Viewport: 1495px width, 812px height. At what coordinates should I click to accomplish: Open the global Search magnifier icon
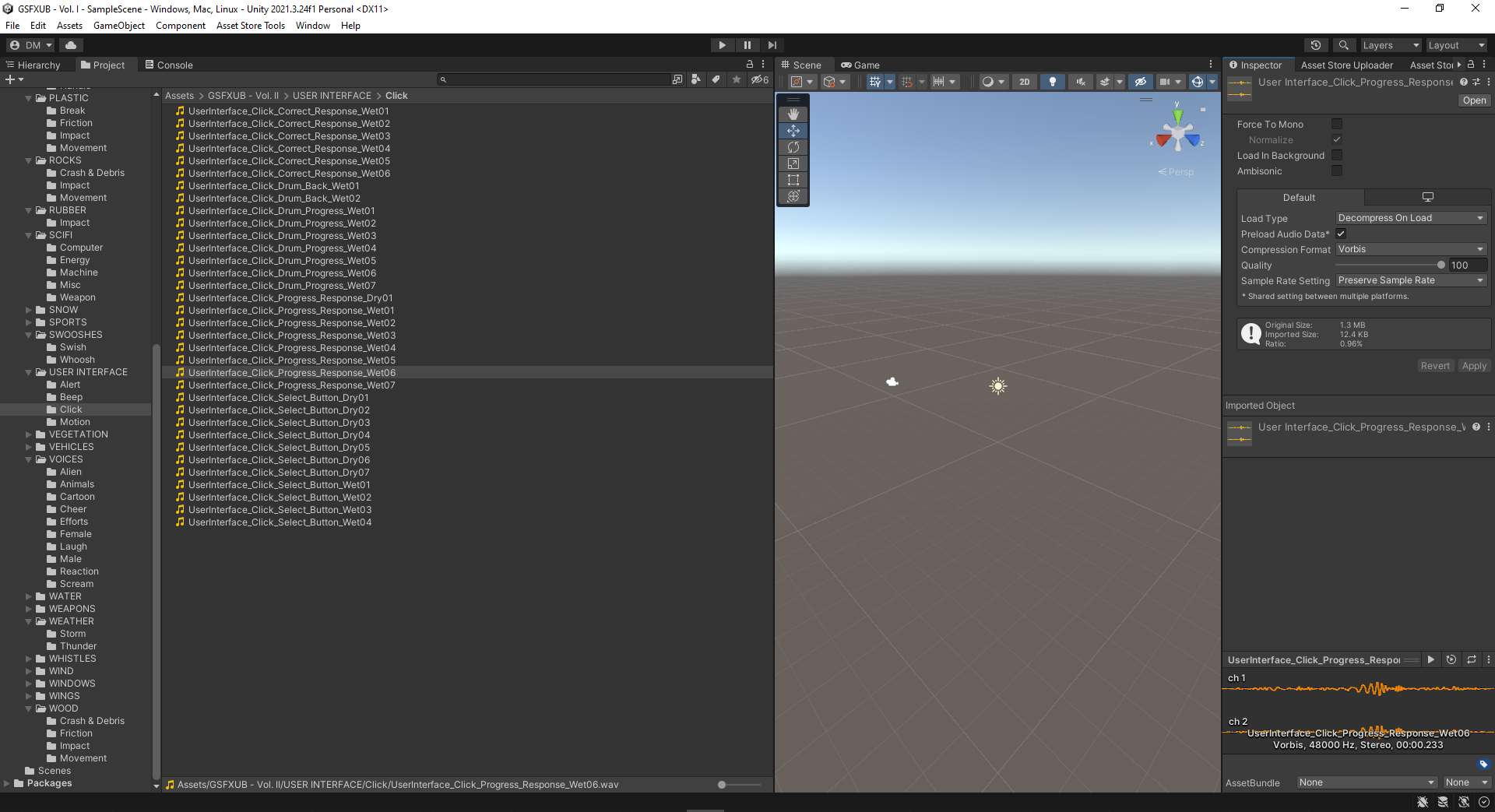coord(1343,45)
